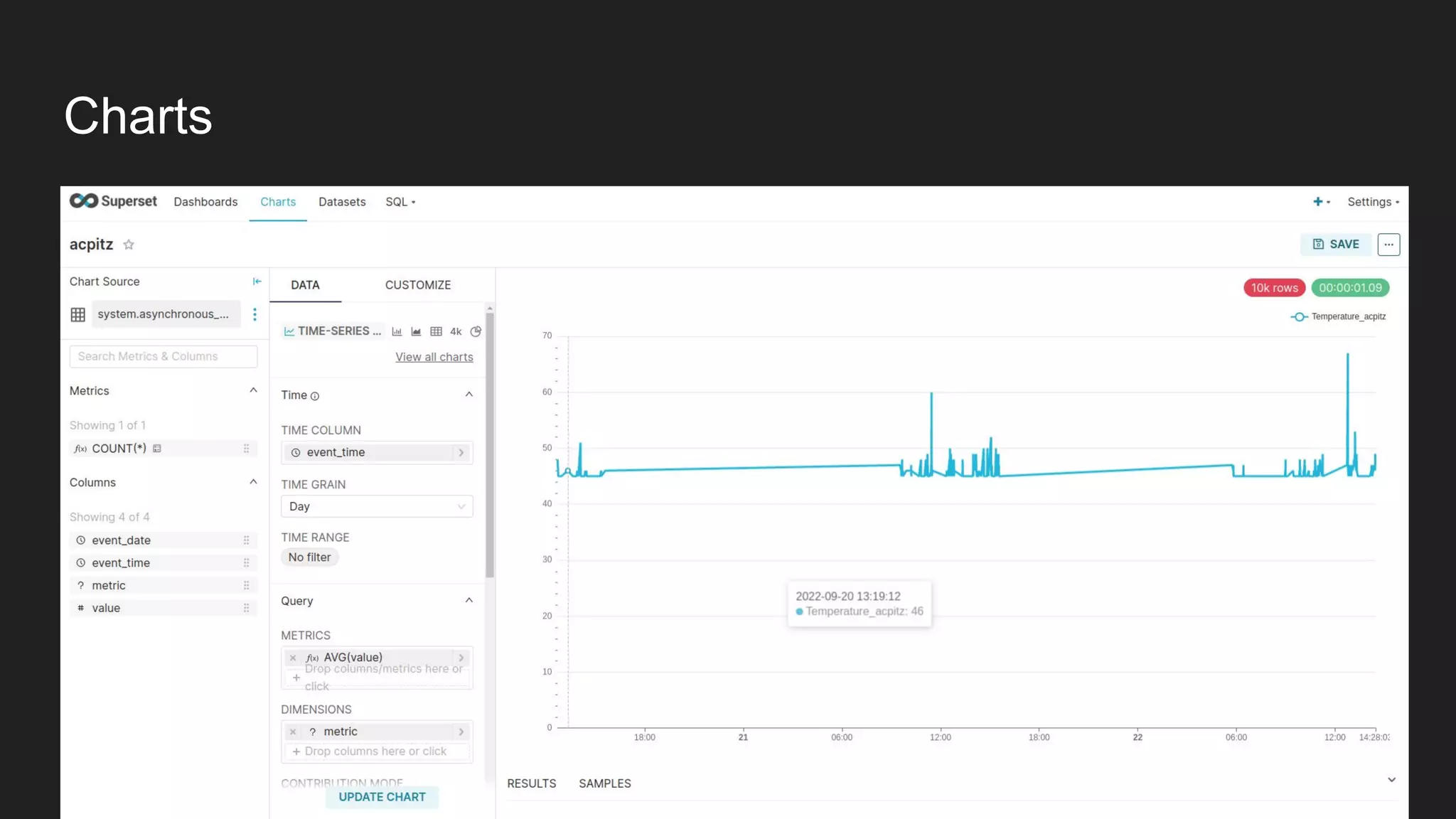Screen dimensions: 1456x819
Task: Open the Datasets menu item
Action: [342, 202]
